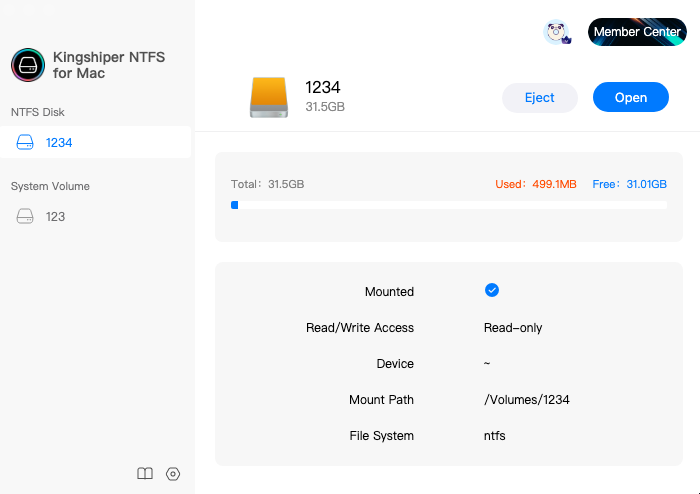Click the 'Kingshiper NTFS for Mac' title

click(109, 65)
